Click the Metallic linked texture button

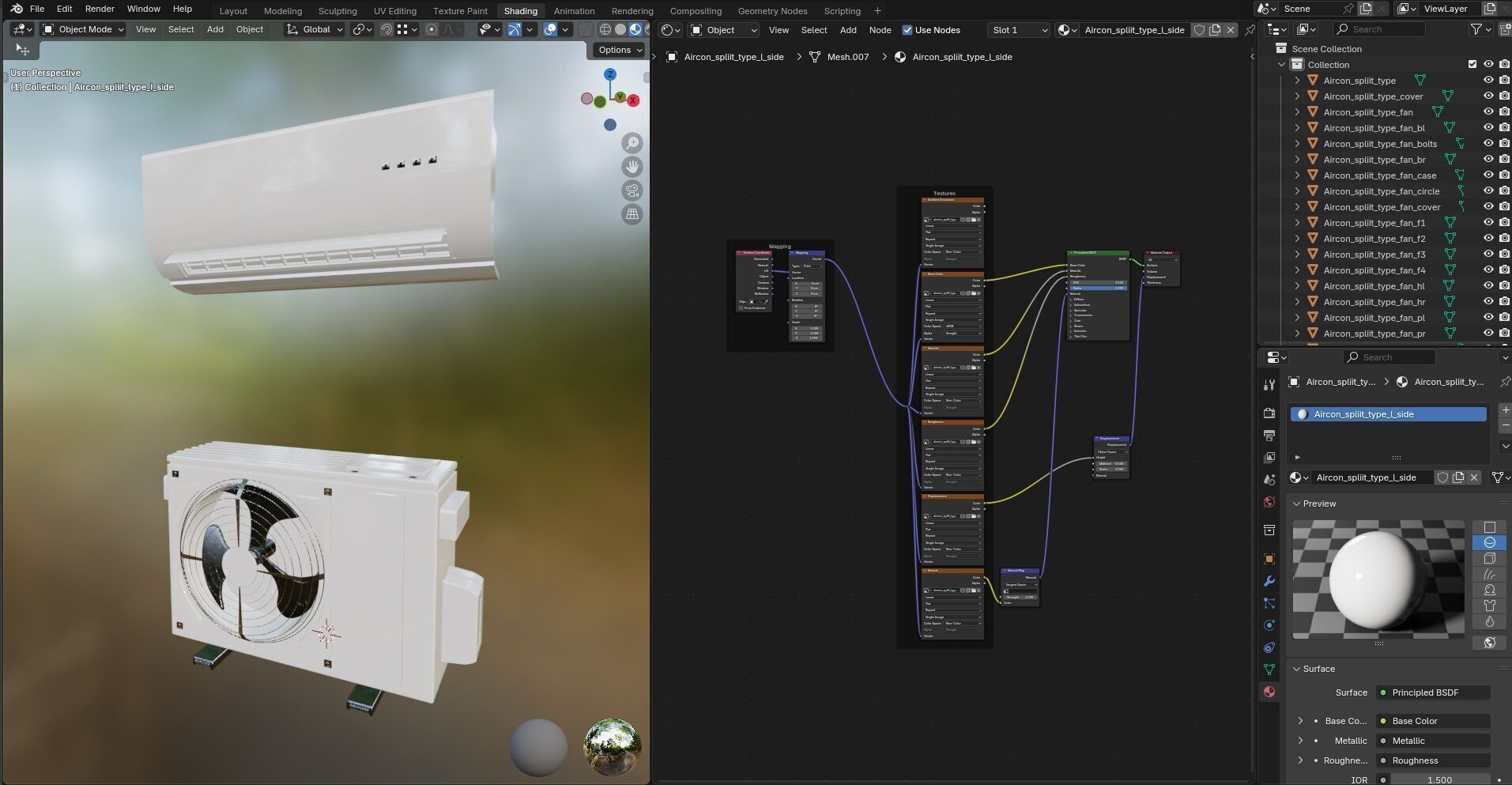pyautogui.click(x=1433, y=741)
